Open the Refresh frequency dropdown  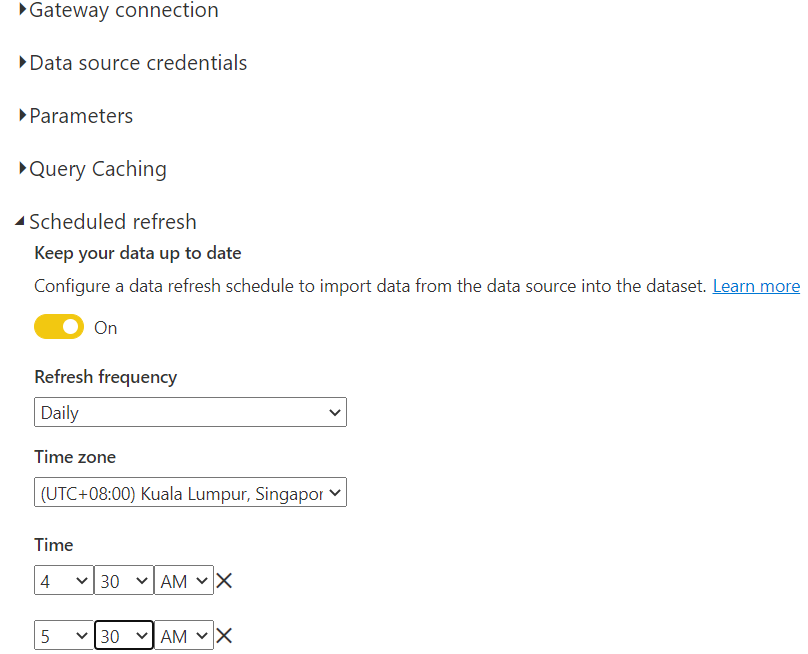pos(190,412)
